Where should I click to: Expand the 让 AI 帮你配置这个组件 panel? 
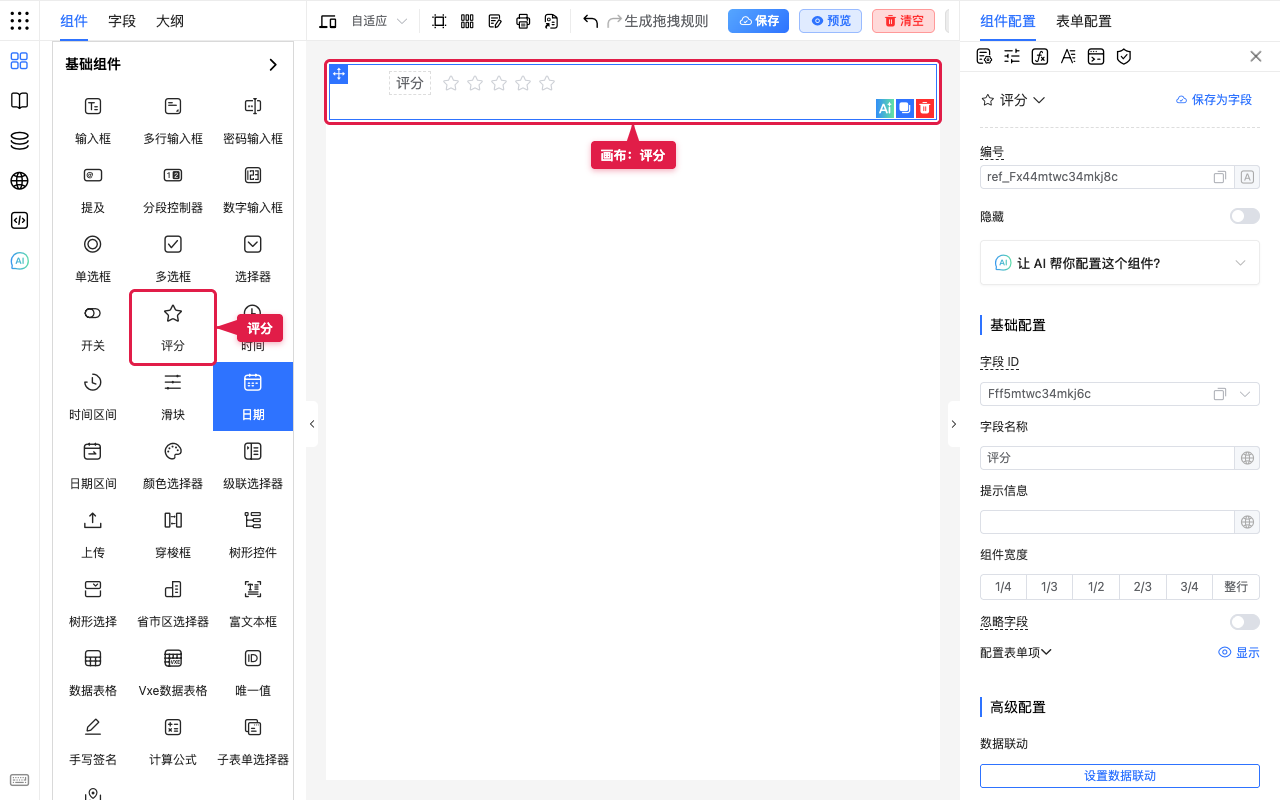pos(1120,263)
